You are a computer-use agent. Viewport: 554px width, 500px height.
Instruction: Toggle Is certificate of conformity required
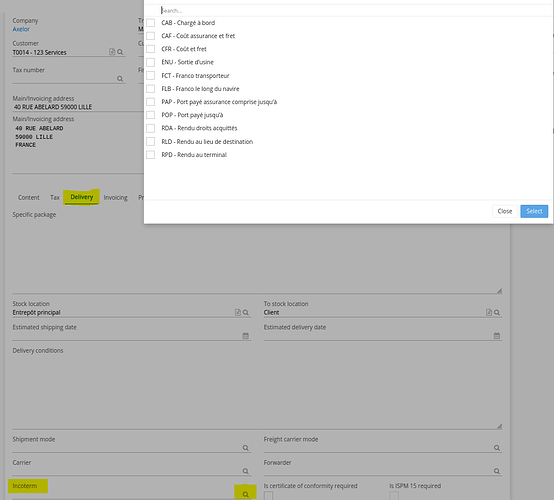pos(269,495)
